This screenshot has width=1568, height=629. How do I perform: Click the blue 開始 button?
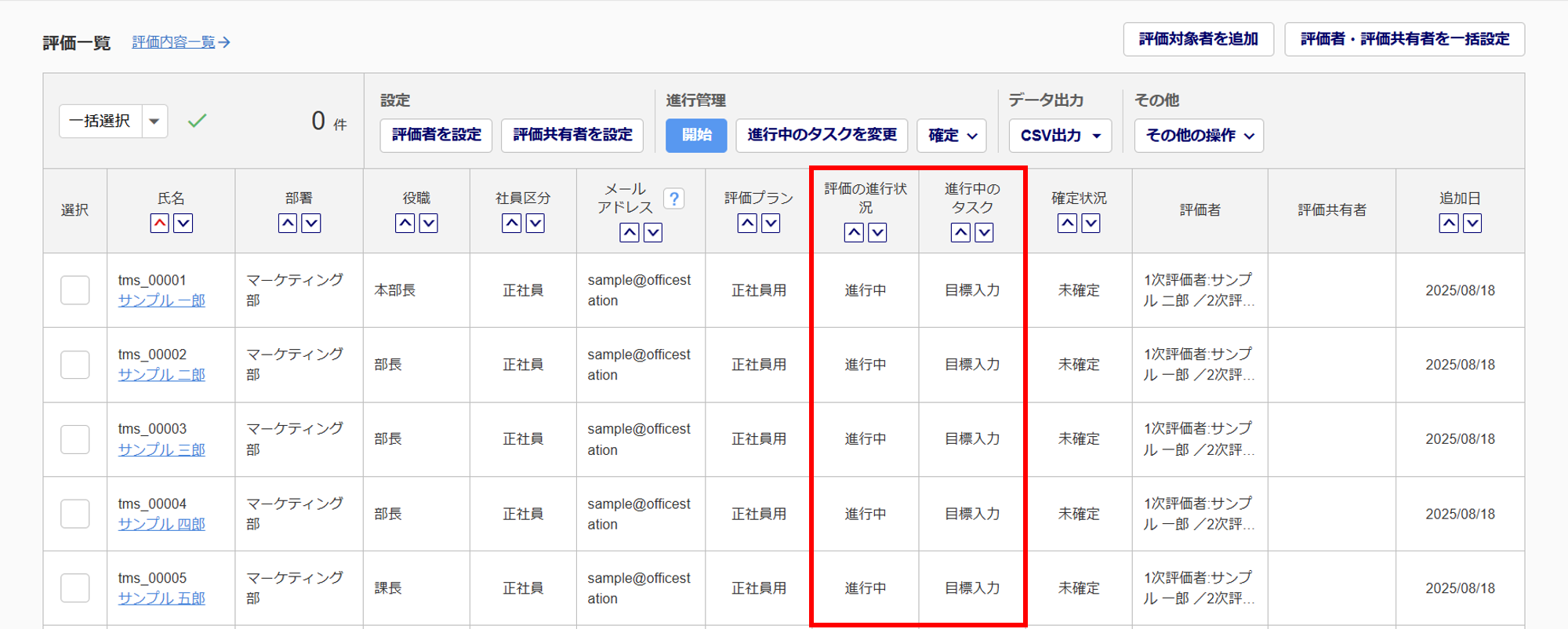[x=696, y=136]
